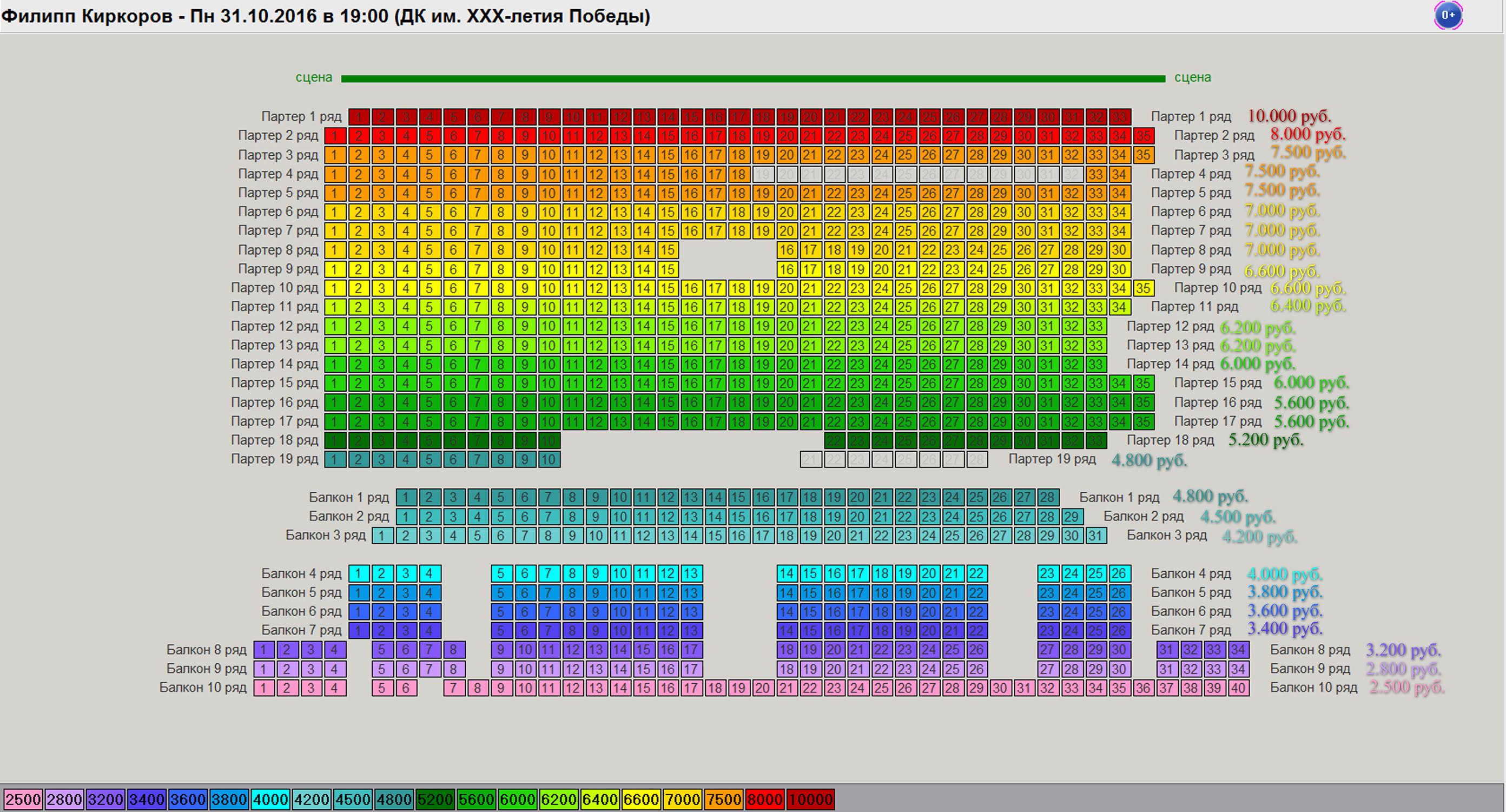This screenshot has width=1506, height=812.
Task: Pick seat 35 in Партер 10 ряд
Action: [x=1143, y=288]
